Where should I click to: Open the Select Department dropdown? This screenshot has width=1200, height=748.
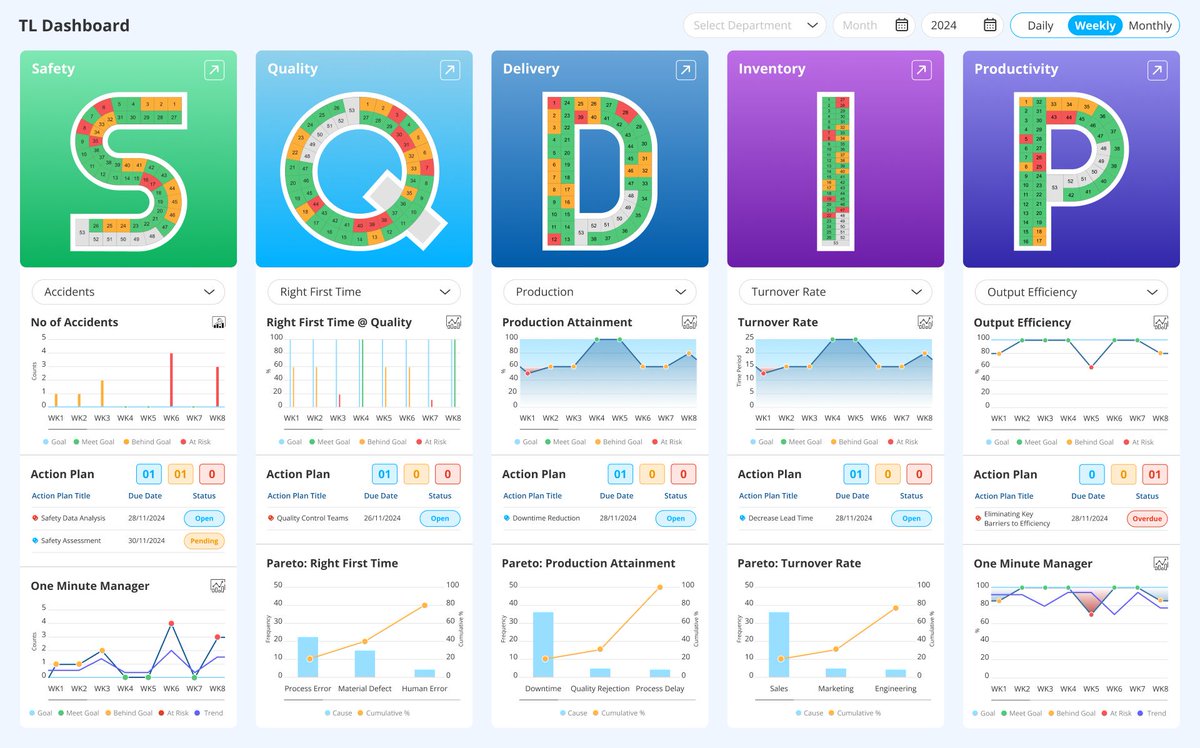click(754, 24)
